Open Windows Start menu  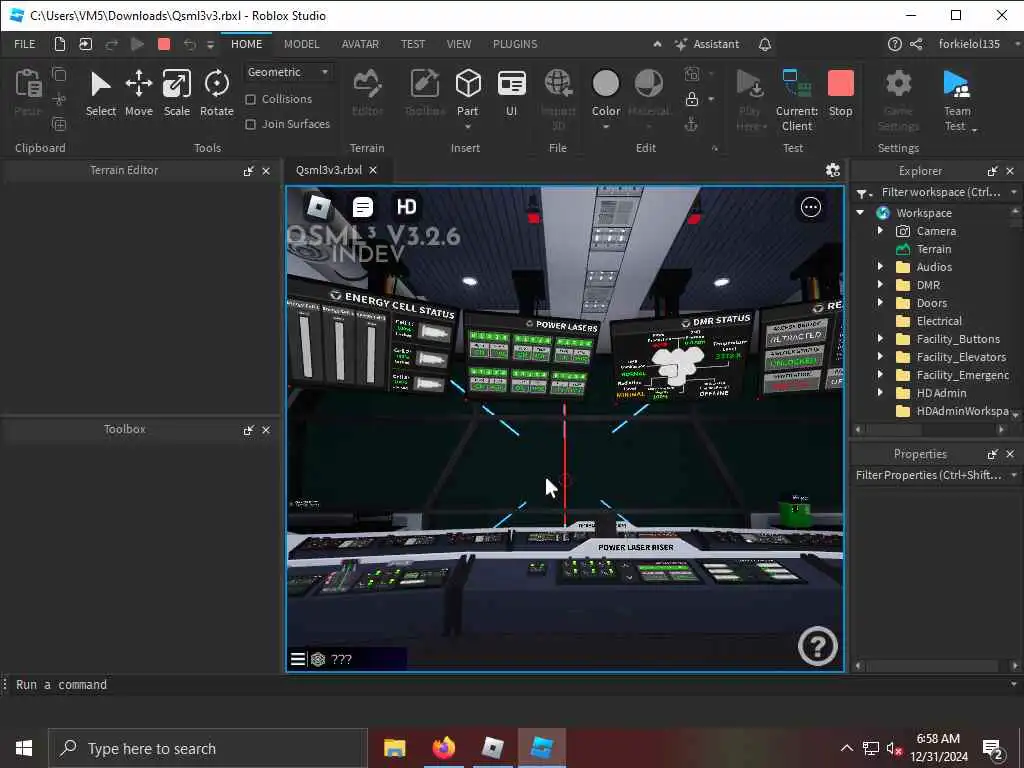click(x=24, y=748)
